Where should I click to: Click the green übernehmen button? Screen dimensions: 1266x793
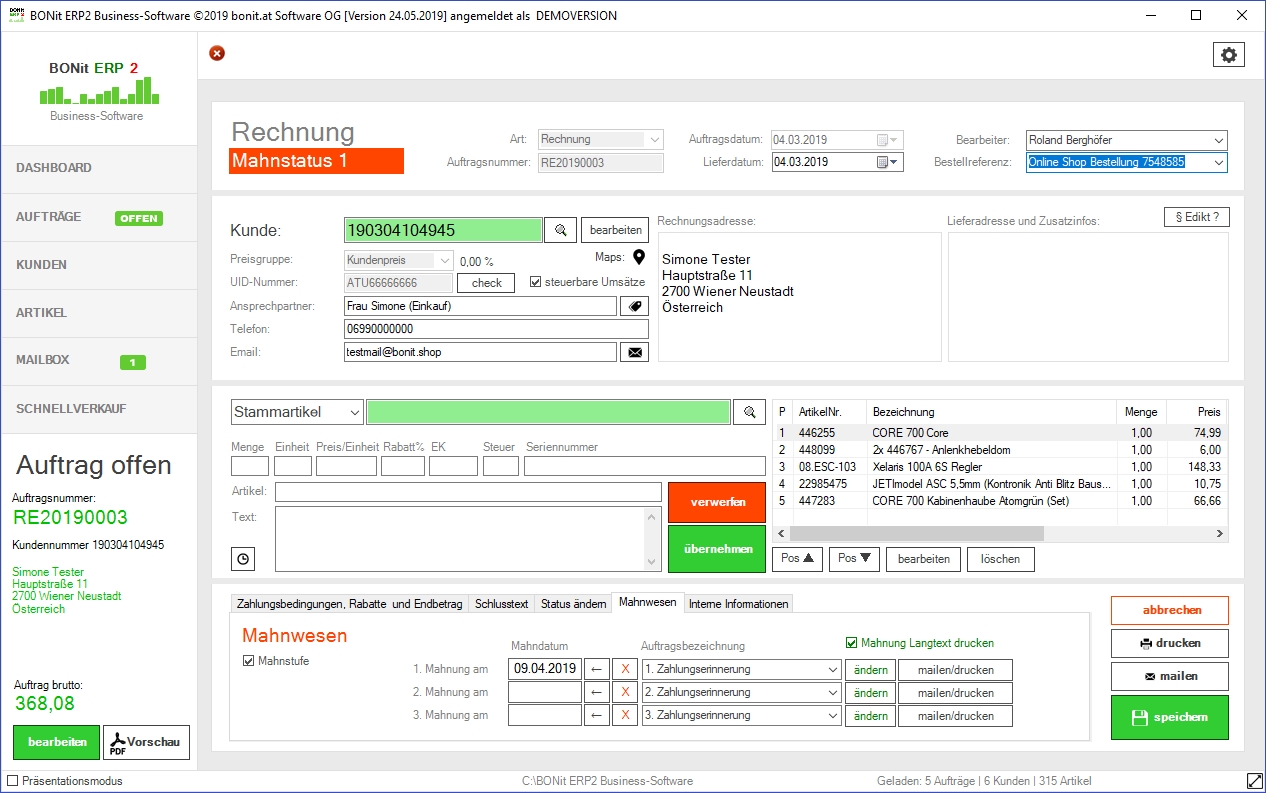click(717, 549)
